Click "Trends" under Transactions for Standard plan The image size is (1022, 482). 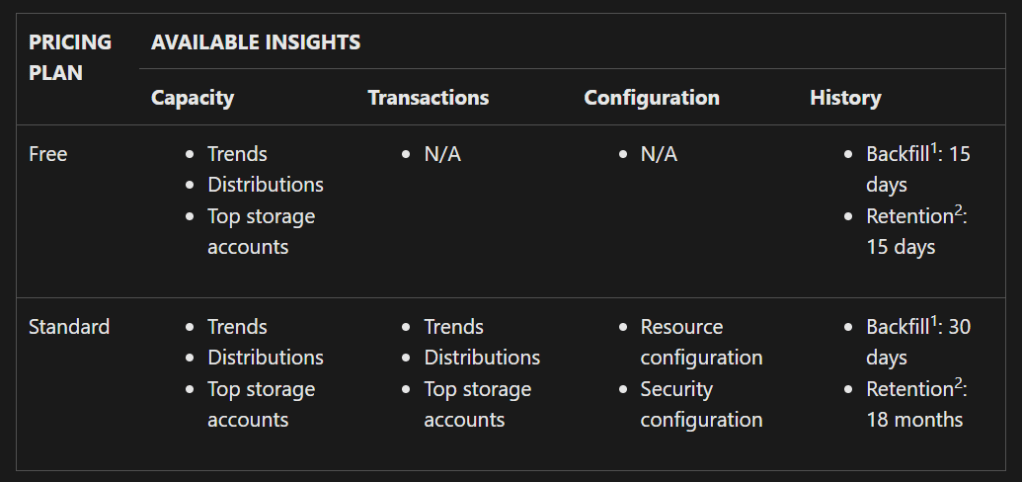point(453,327)
